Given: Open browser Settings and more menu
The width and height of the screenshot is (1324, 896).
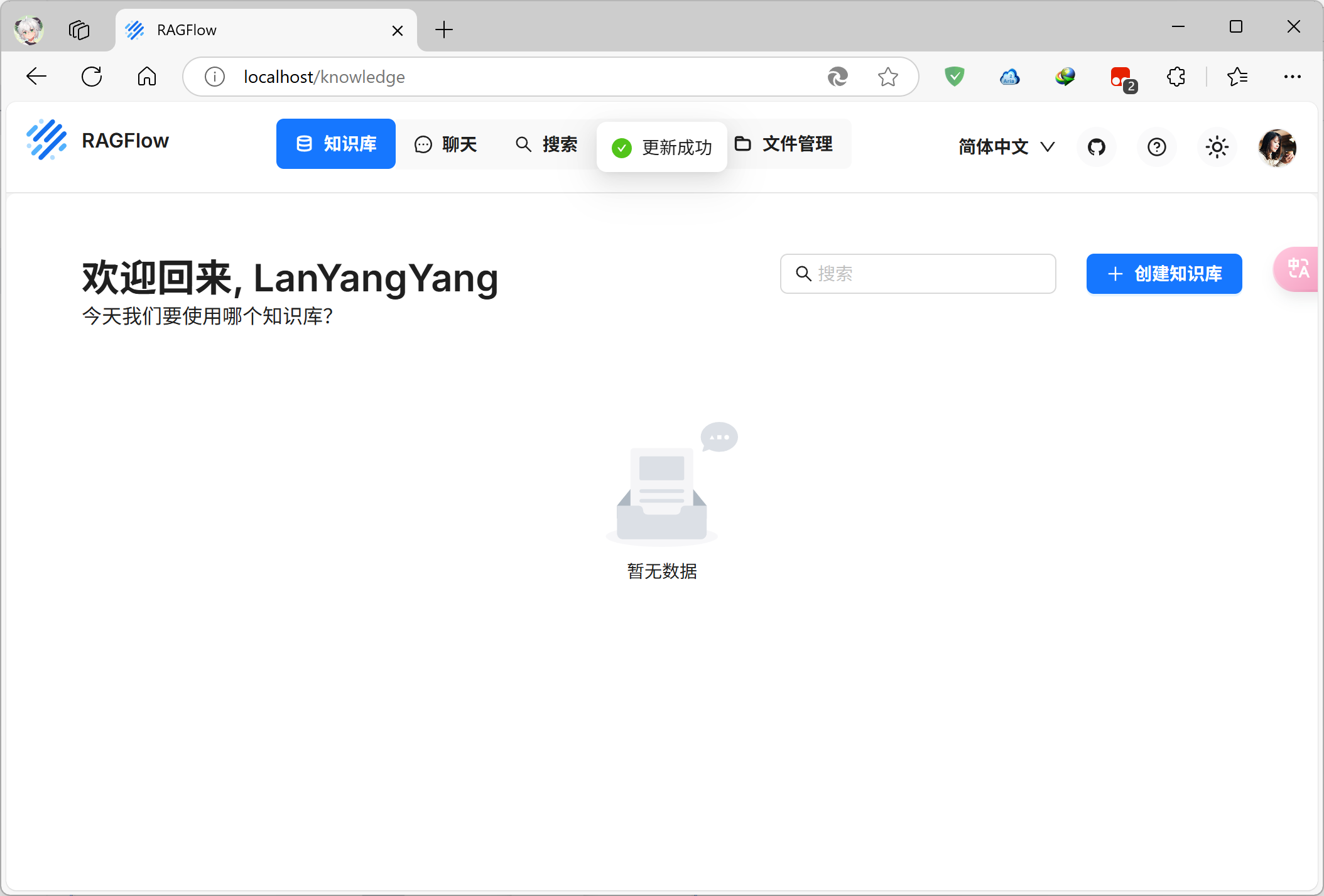Looking at the screenshot, I should (1292, 77).
